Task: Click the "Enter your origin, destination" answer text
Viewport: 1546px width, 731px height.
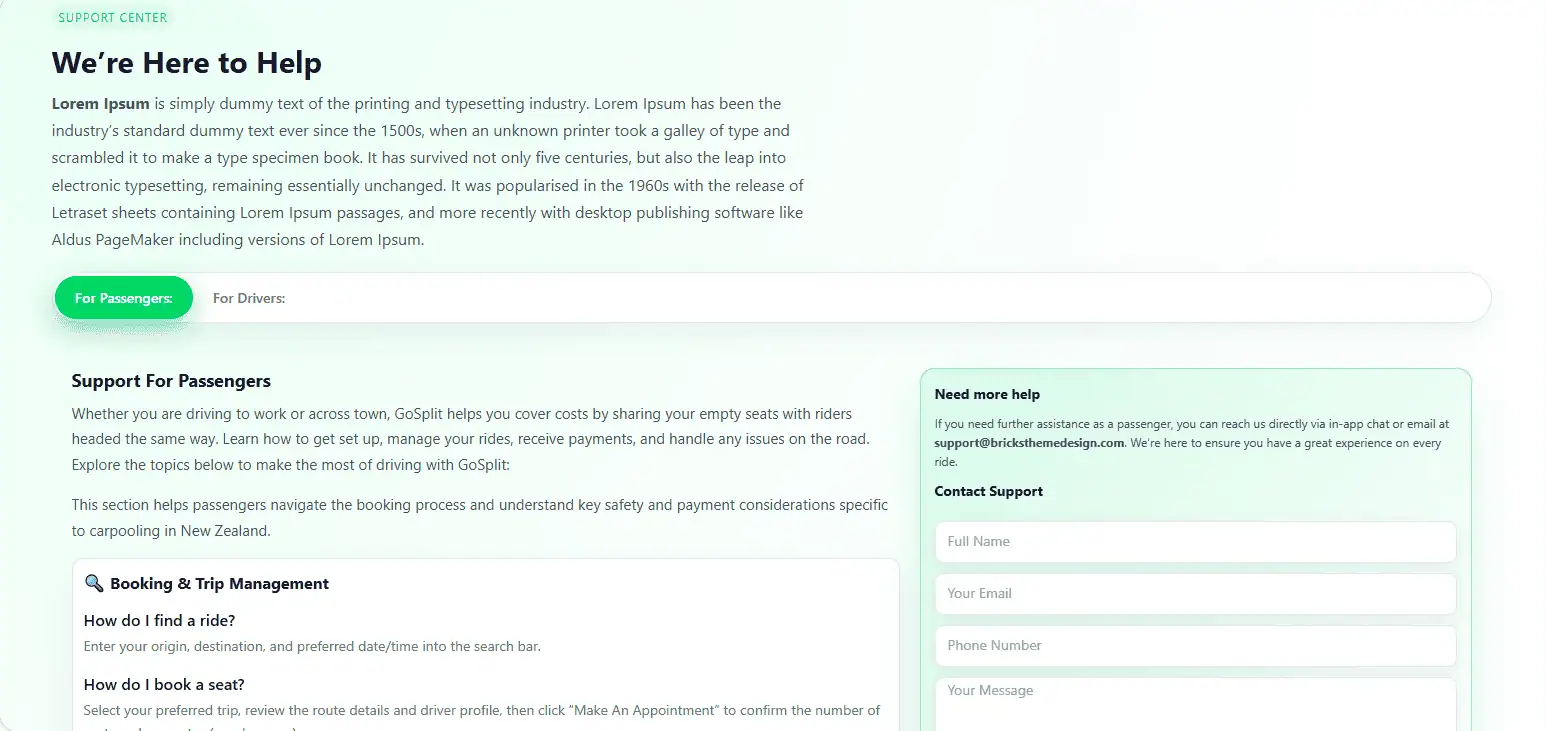Action: pyautogui.click(x=312, y=647)
